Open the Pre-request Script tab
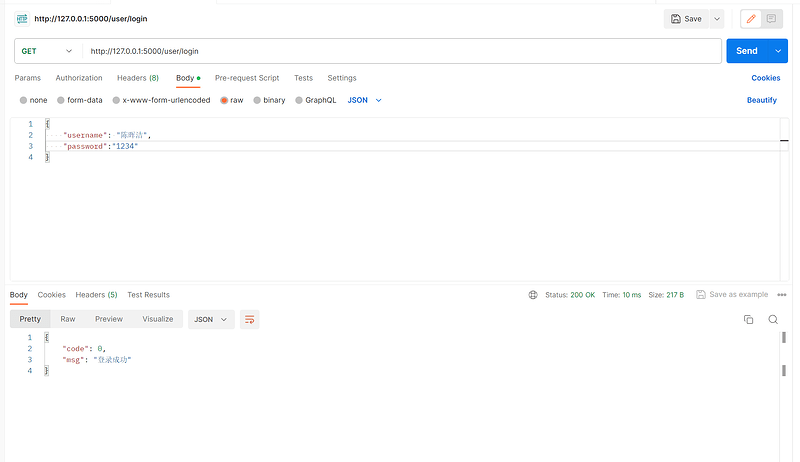Viewport: 800px width, 462px height. [247, 78]
